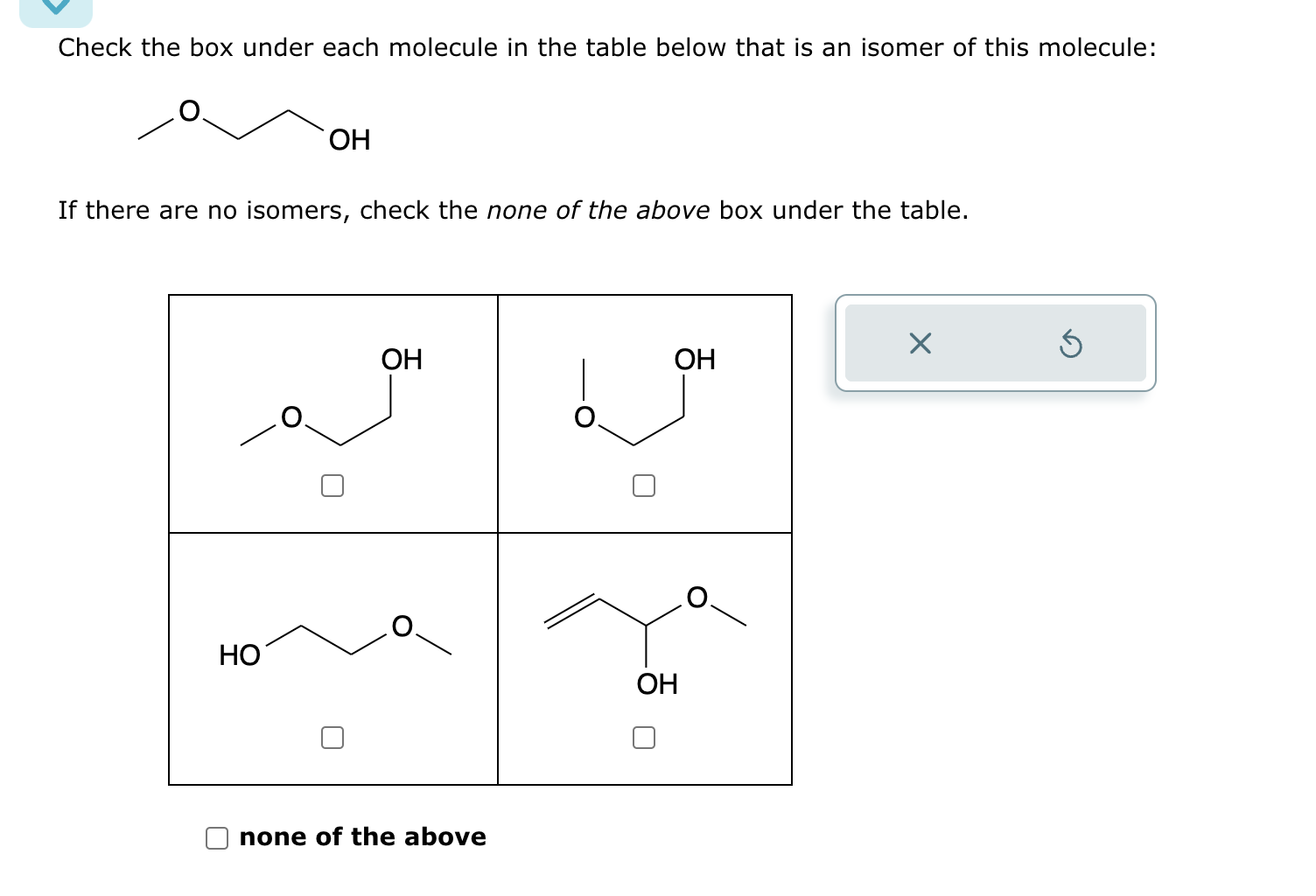Check the box under the top-left molecule
The height and width of the screenshot is (896, 1316).
pyautogui.click(x=332, y=485)
